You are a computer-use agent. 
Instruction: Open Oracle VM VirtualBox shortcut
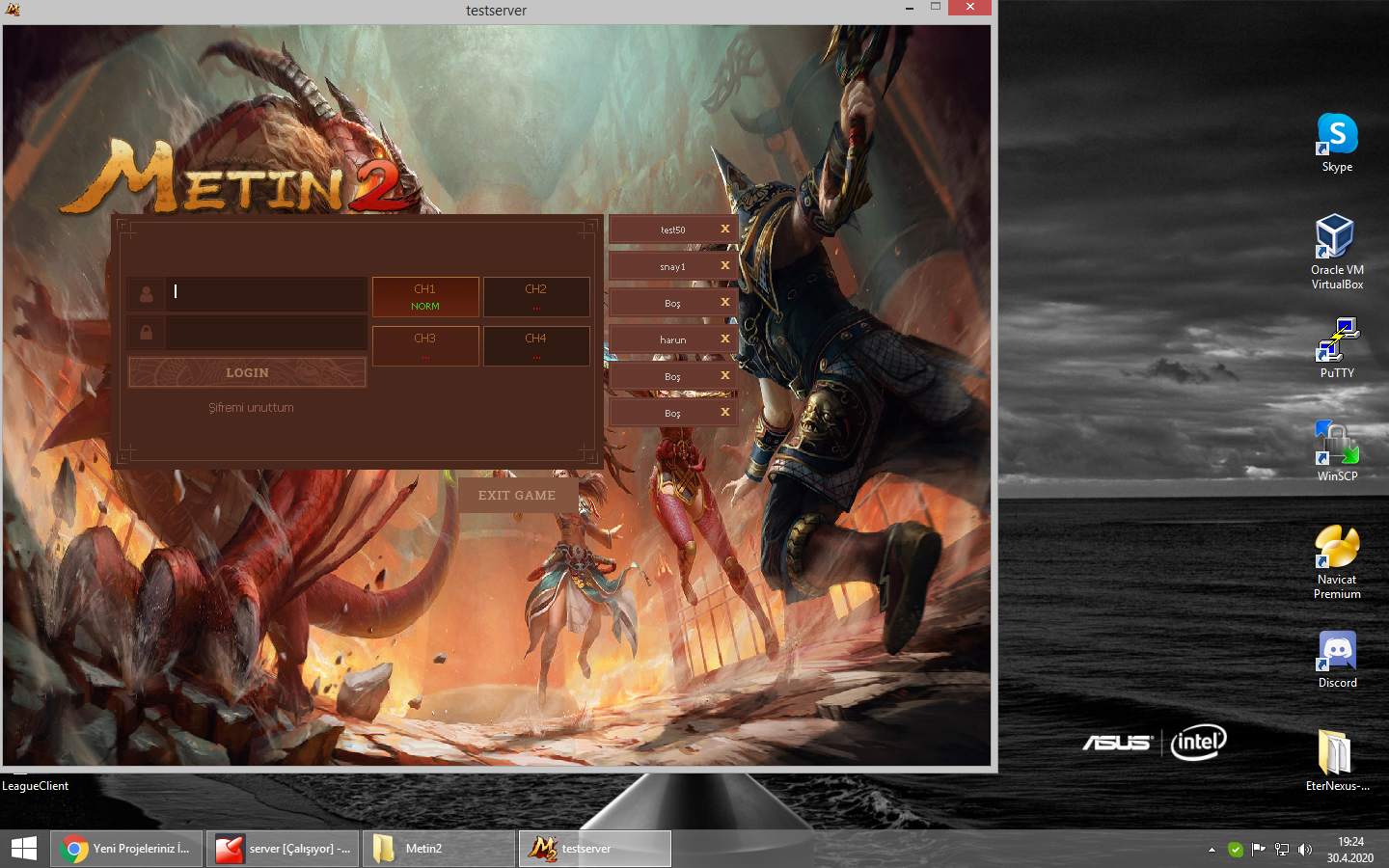[x=1337, y=252]
